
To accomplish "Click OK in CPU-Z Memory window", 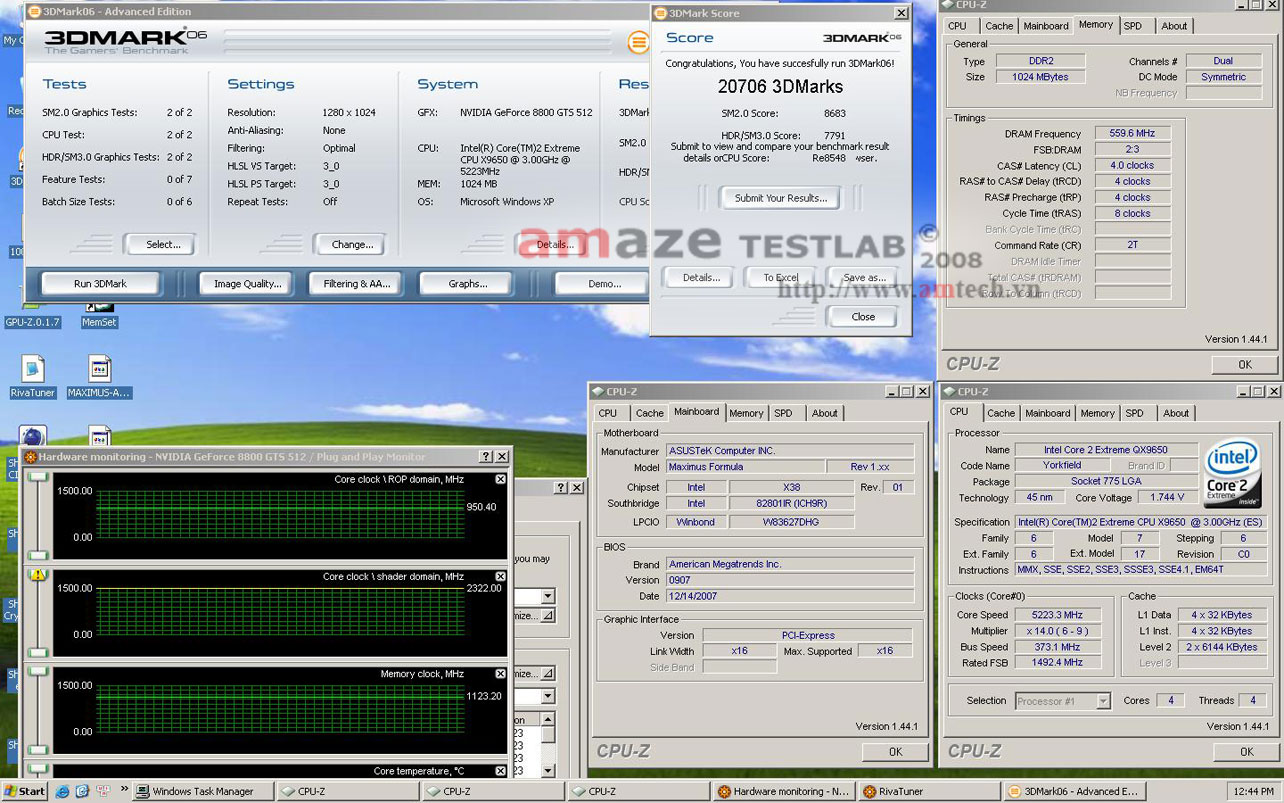I will (x=1244, y=365).
